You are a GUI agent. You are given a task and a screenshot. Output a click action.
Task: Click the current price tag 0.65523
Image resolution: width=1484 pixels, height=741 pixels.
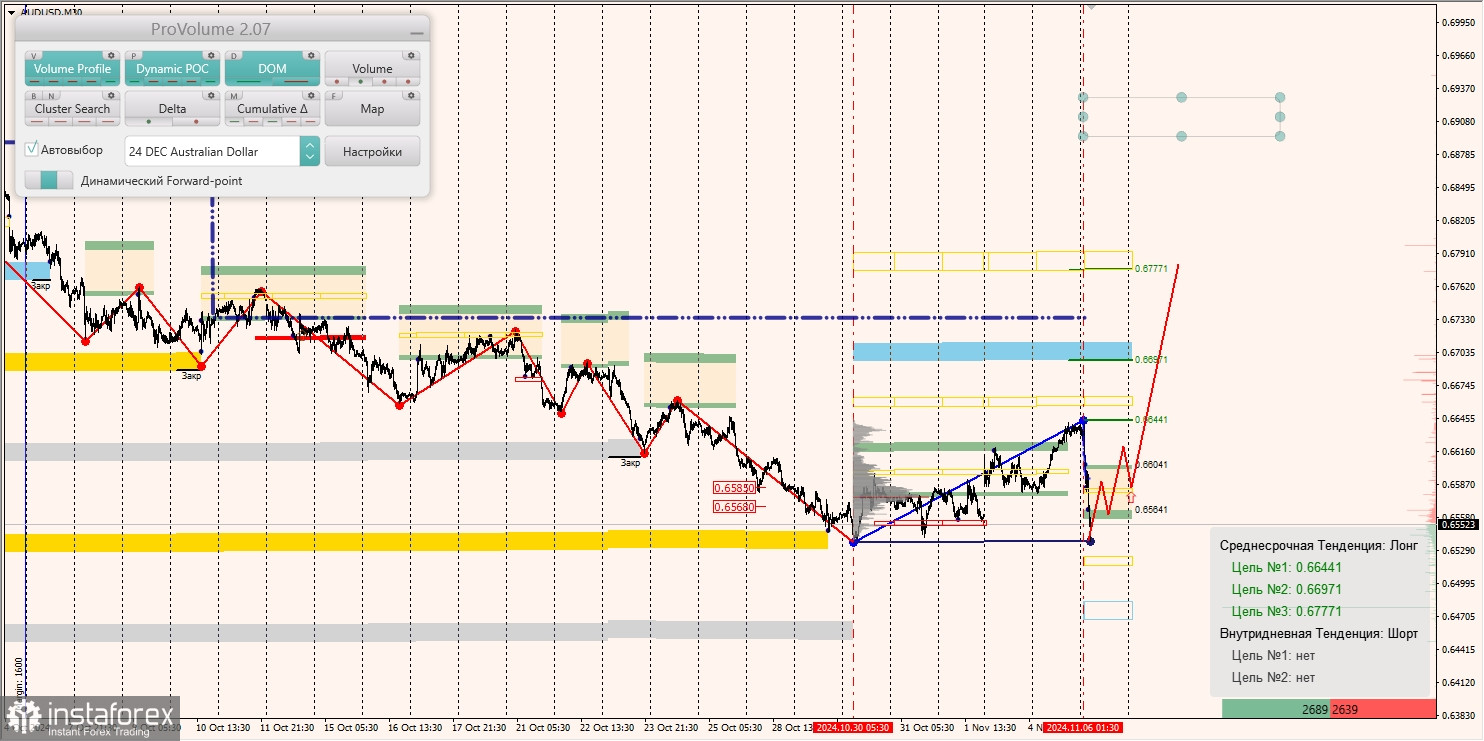click(x=1460, y=524)
